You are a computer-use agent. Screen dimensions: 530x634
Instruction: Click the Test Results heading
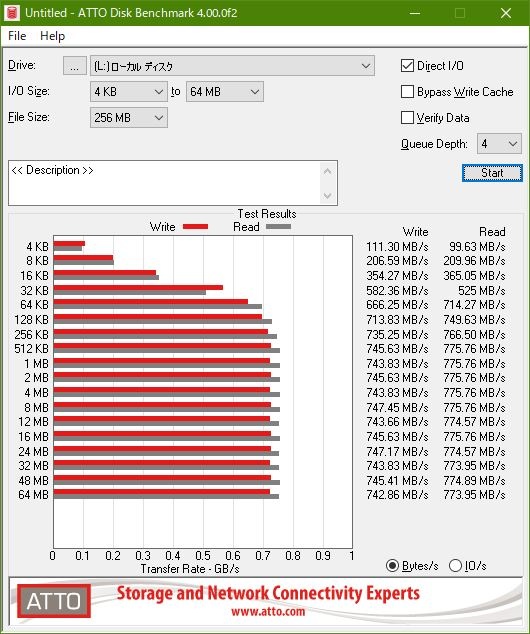pos(267,213)
